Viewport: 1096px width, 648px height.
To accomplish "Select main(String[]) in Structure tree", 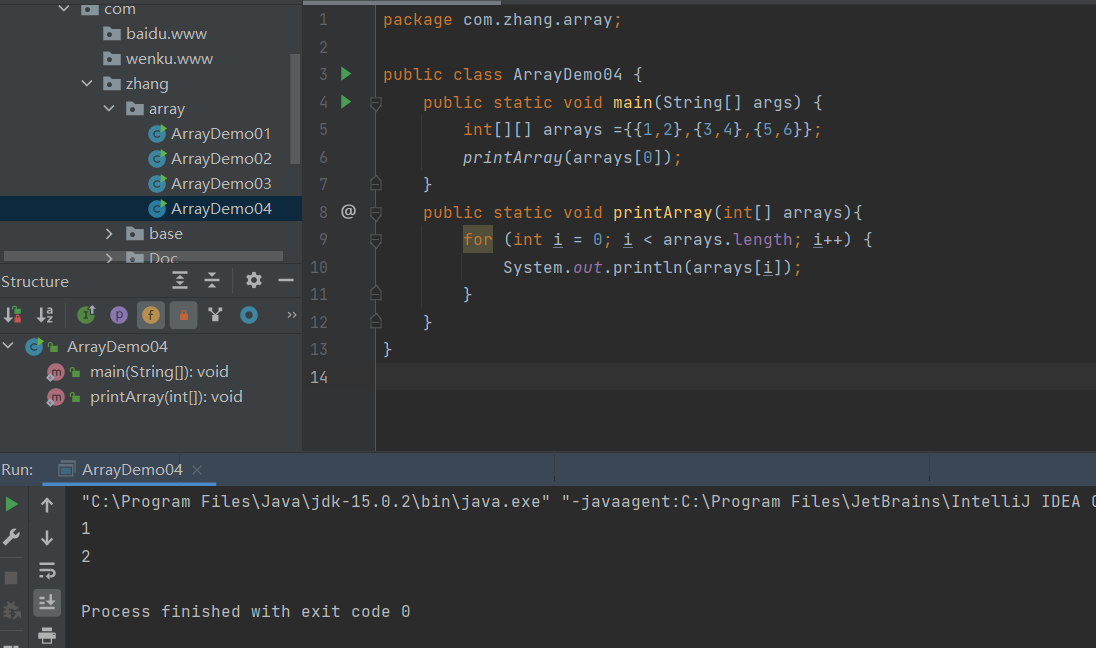I will point(138,372).
